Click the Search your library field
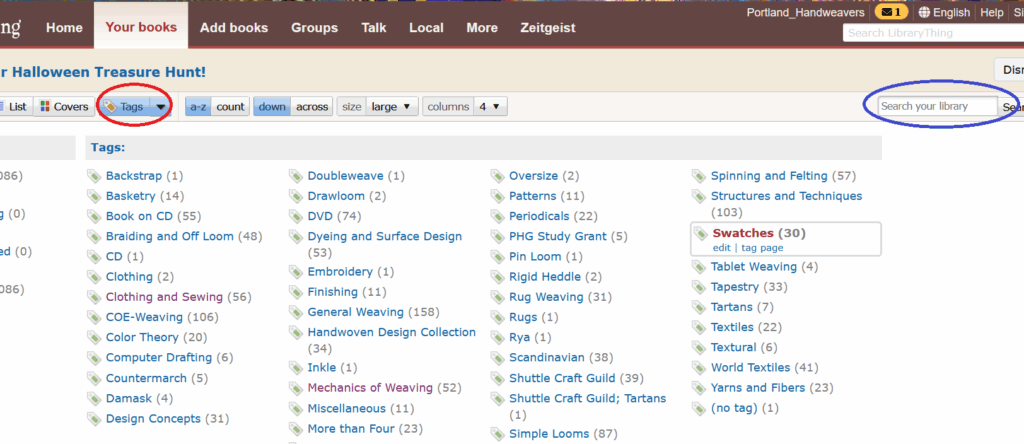Viewport: 1024px width, 444px height. (x=936, y=106)
